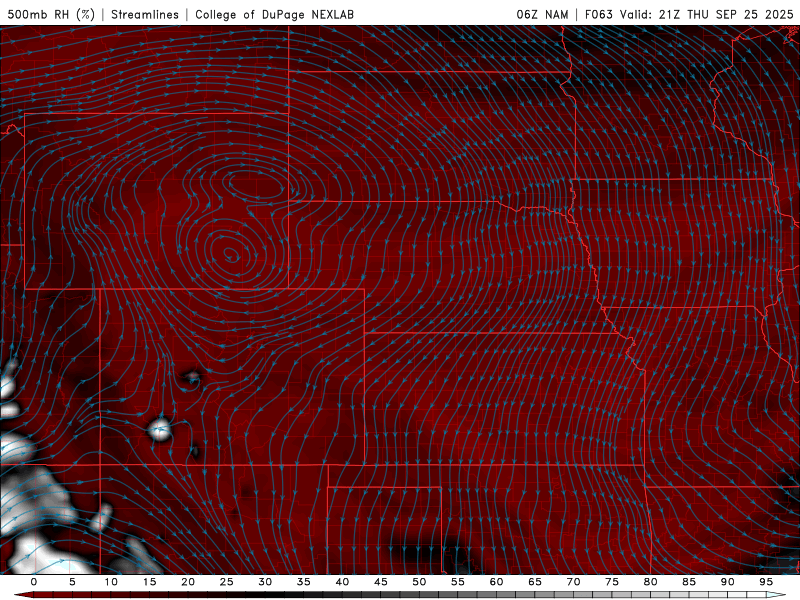Click the white high-RH arrow end of colorbar

[x=777, y=595]
